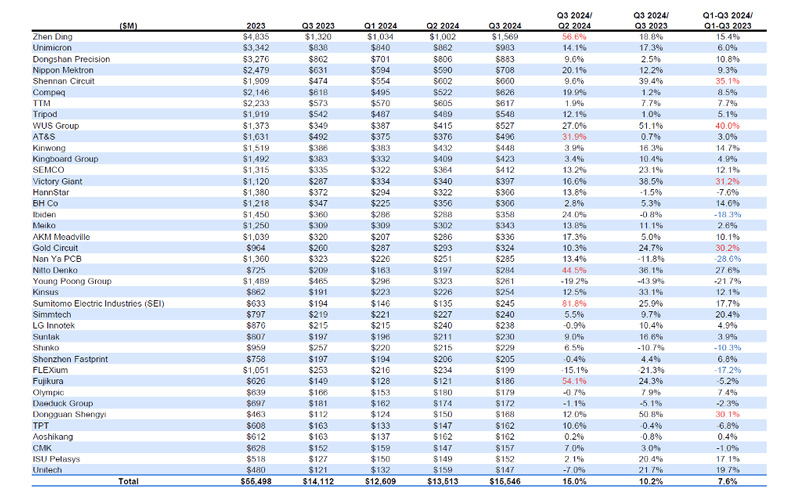Click the Q1-Q3 2024/Q1-Q3 2023 column header
The height and width of the screenshot is (498, 800).
(x=727, y=21)
